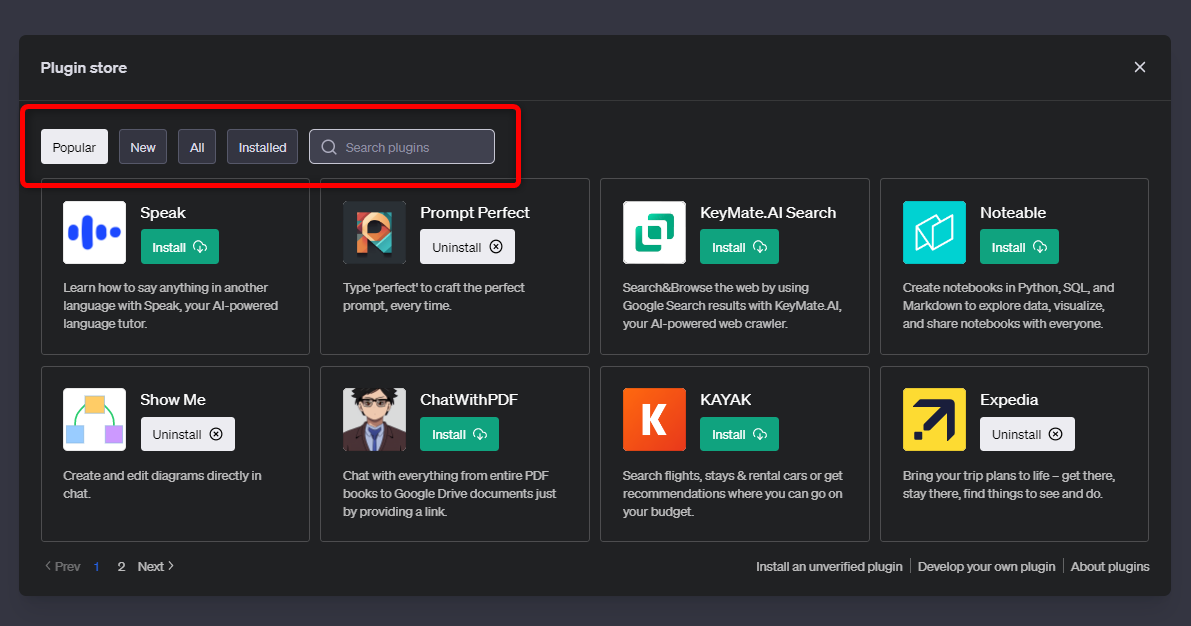Image resolution: width=1191 pixels, height=626 pixels.
Task: Click the Prompt Perfect plugin logo
Action: click(374, 232)
